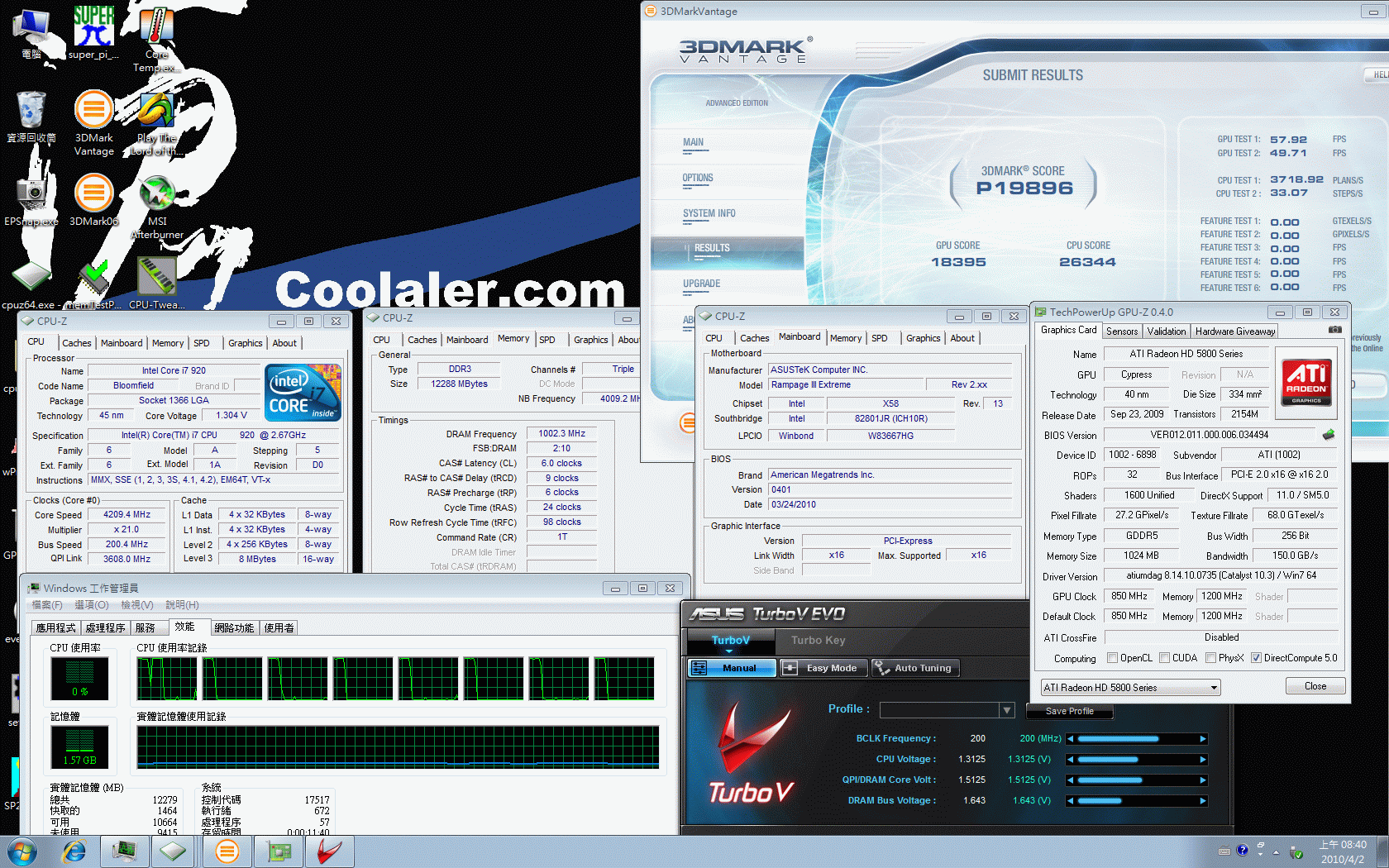Open cpuz64.exe desktop icon
Image resolution: width=1389 pixels, height=868 pixels.
click(x=31, y=285)
